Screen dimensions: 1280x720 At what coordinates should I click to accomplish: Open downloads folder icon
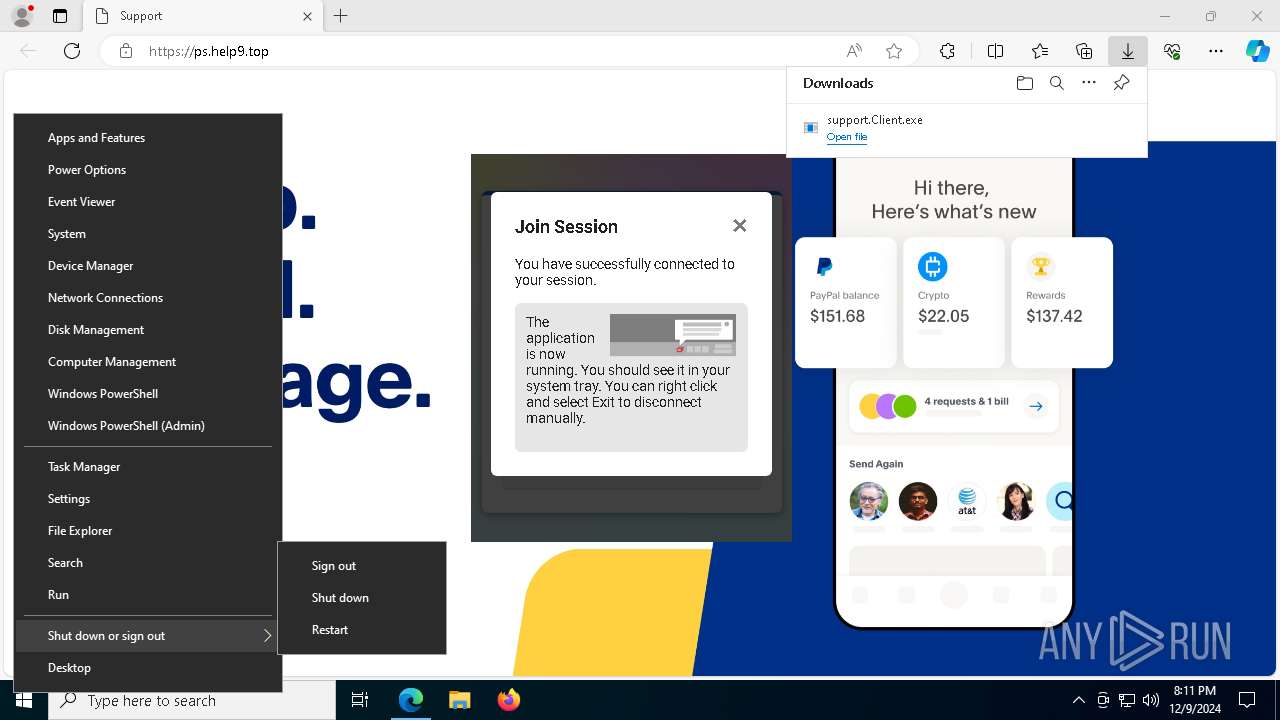pyautogui.click(x=1024, y=83)
